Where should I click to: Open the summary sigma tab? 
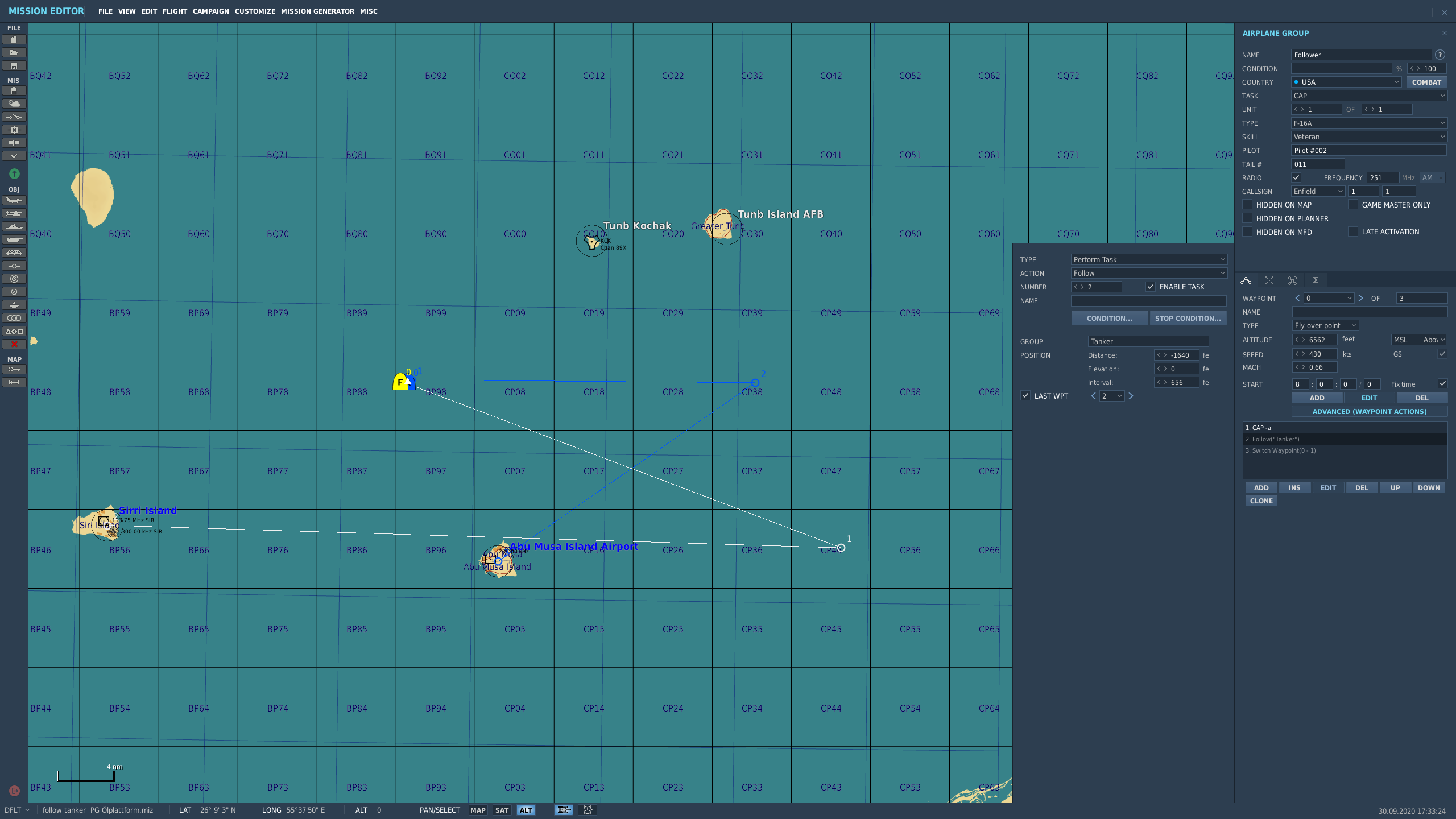tap(1316, 280)
